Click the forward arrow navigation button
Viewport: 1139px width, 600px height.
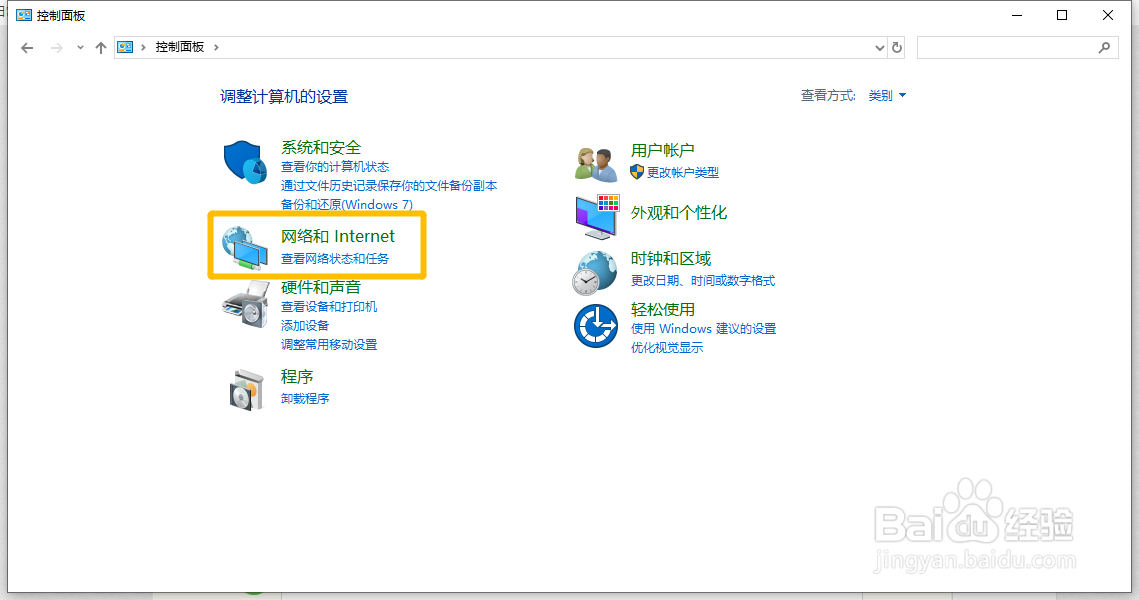pyautogui.click(x=56, y=48)
